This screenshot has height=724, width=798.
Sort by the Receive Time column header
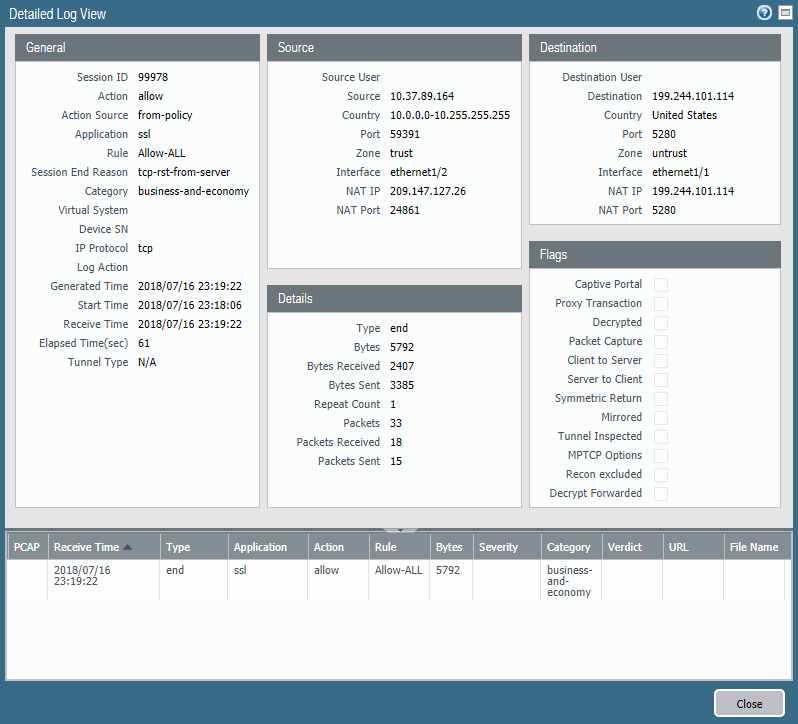pos(92,547)
